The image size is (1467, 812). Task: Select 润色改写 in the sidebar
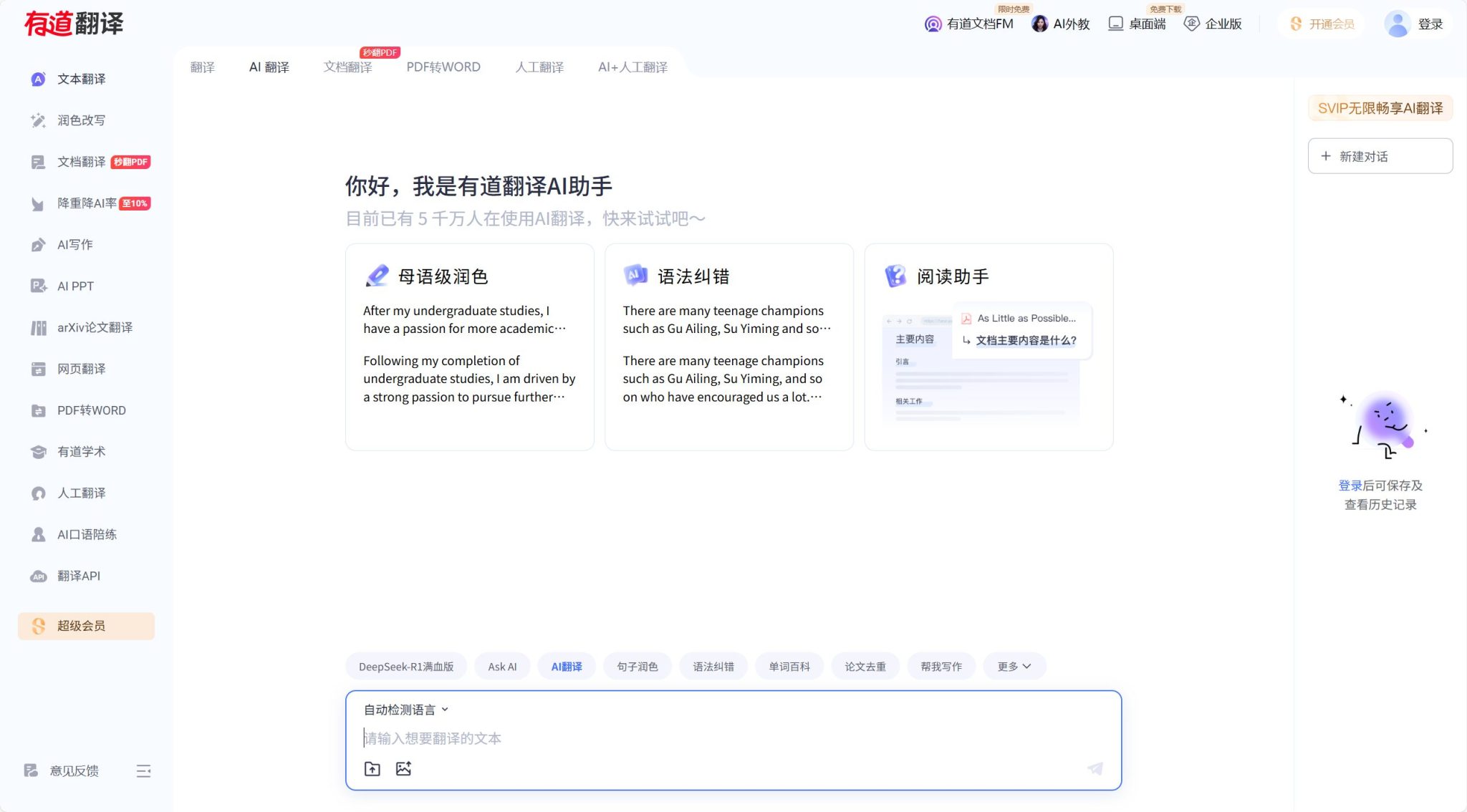(x=79, y=120)
